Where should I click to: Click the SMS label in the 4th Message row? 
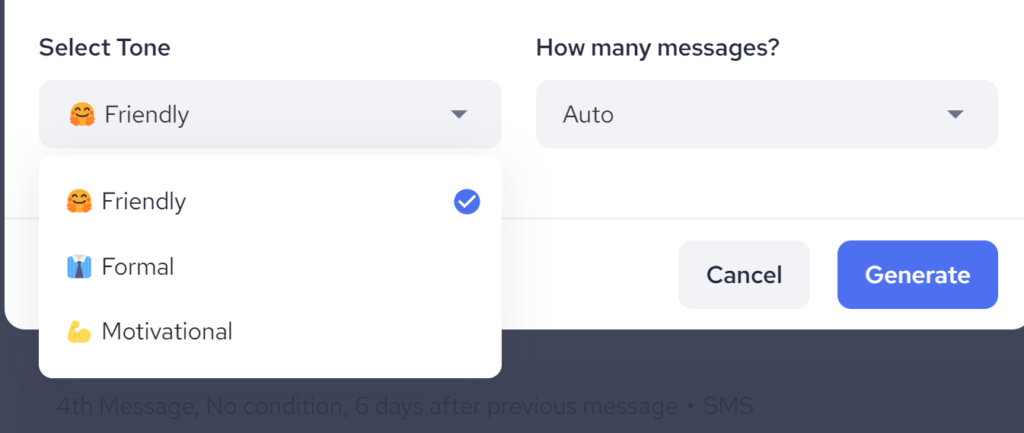(x=728, y=407)
